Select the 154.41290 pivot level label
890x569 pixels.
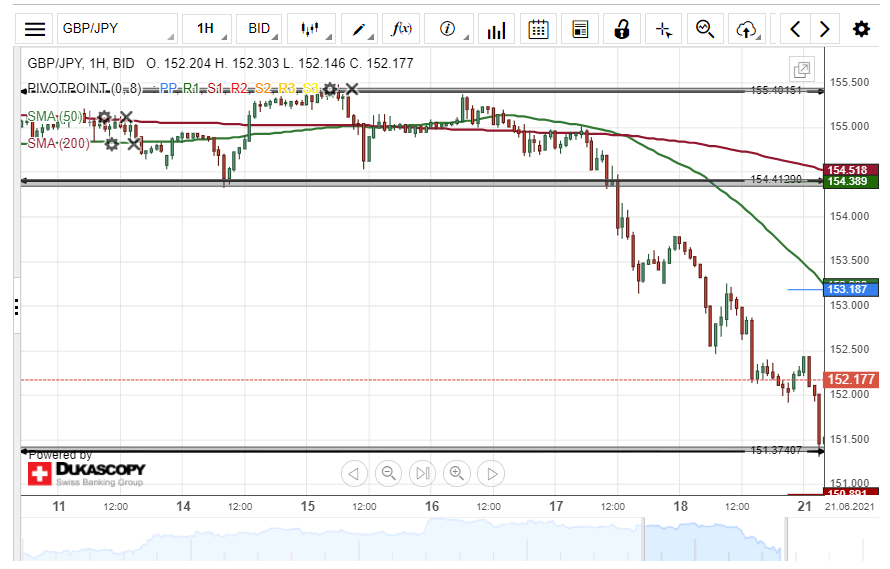776,179
